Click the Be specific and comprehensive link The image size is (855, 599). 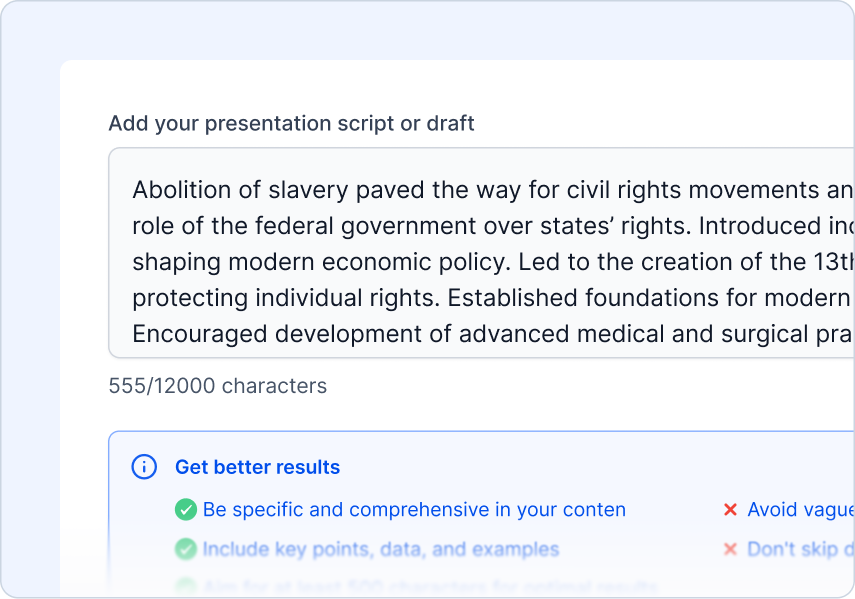[412, 509]
